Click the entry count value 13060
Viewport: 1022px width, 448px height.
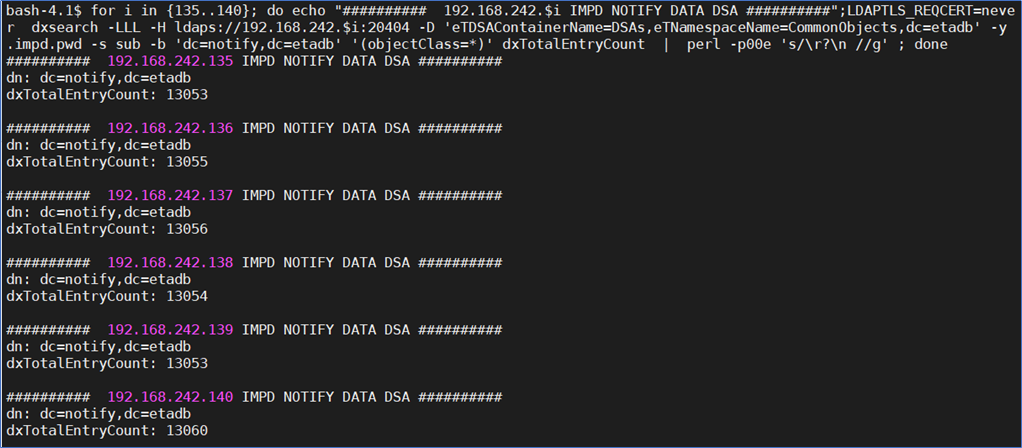(x=187, y=431)
